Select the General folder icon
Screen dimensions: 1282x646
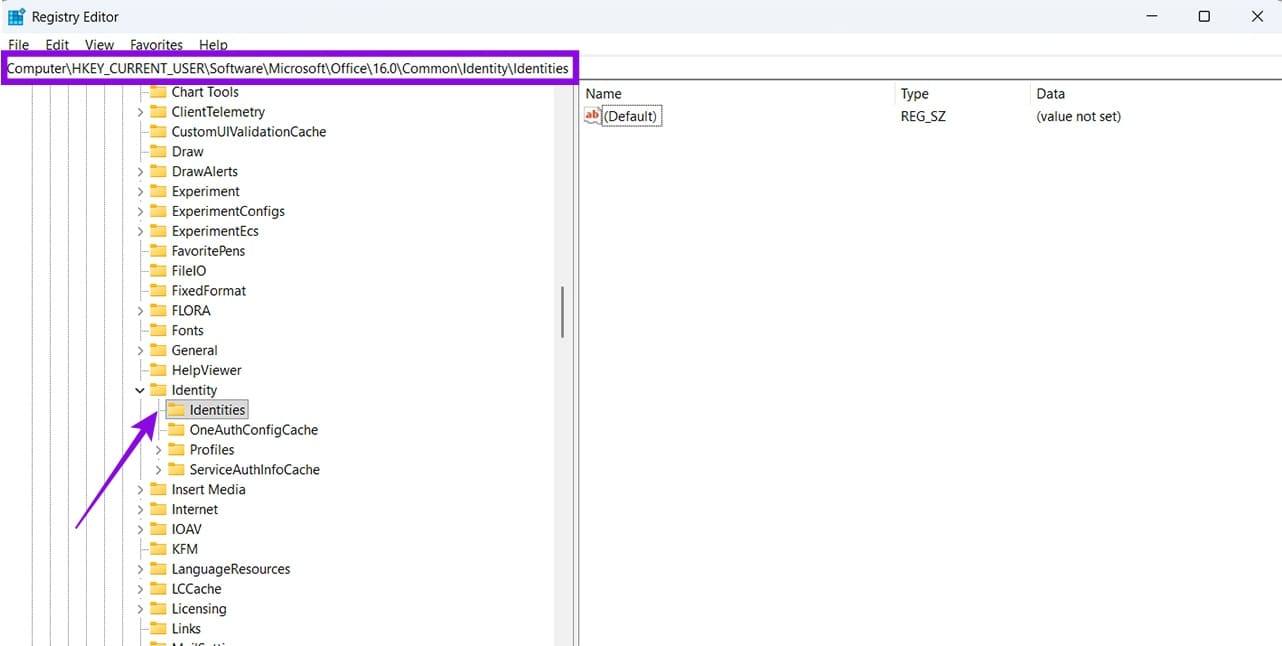click(x=158, y=350)
